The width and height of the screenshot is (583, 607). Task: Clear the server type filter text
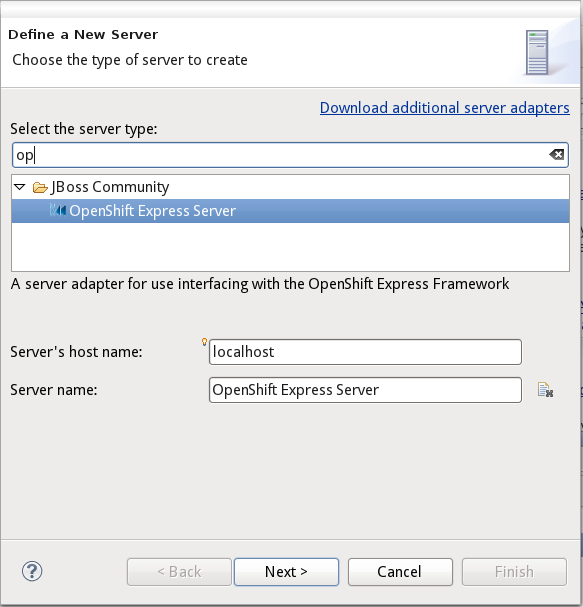point(557,155)
